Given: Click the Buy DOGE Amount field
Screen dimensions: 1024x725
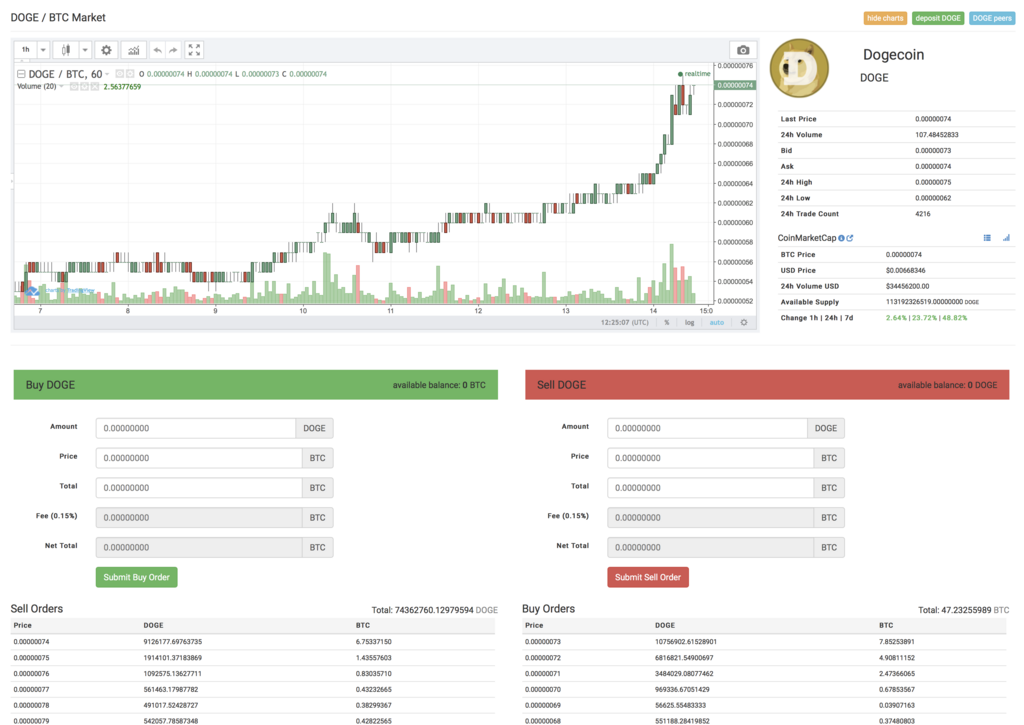Looking at the screenshot, I should 195,428.
